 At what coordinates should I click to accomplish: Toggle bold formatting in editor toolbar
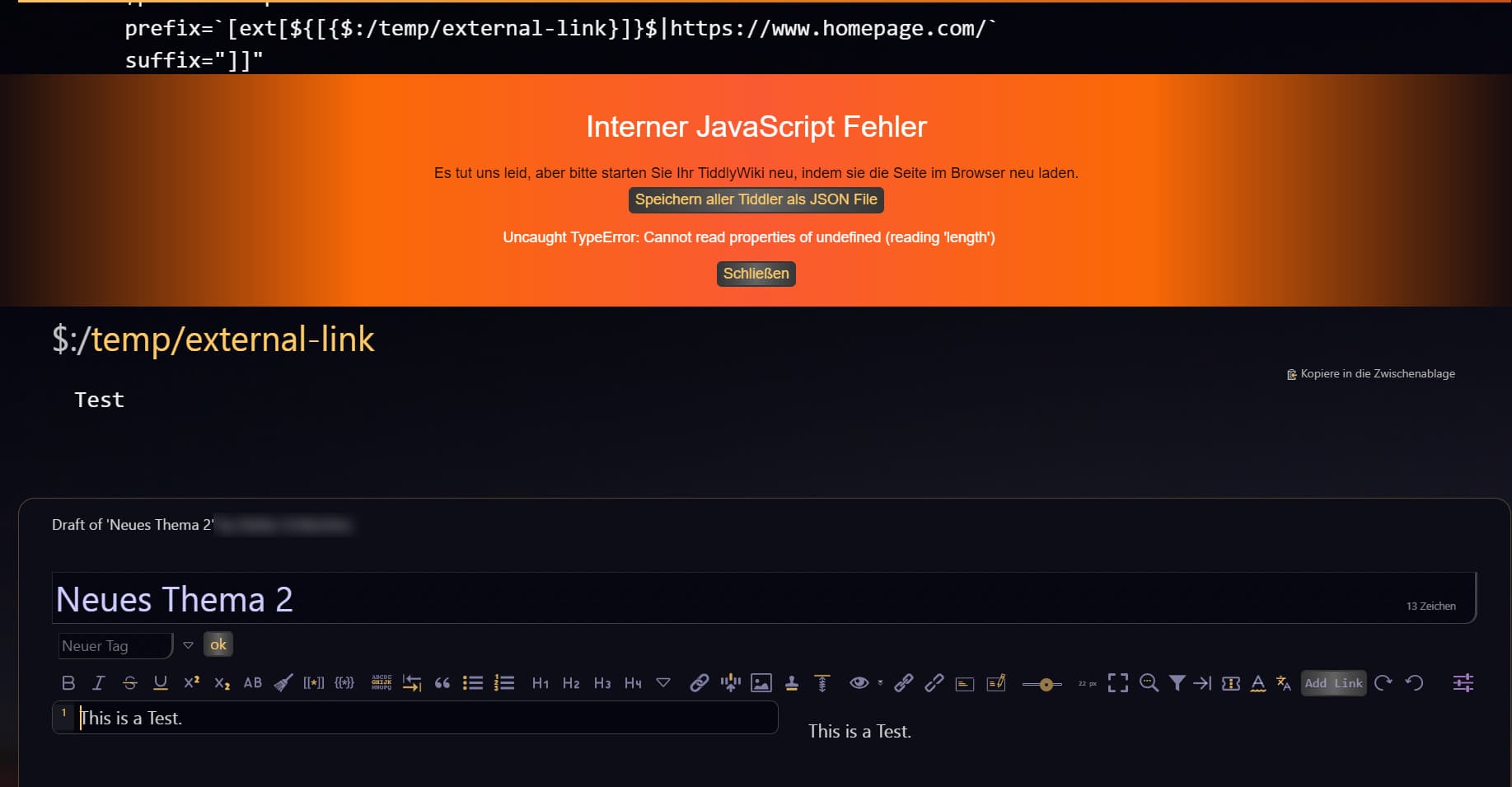pyautogui.click(x=68, y=683)
